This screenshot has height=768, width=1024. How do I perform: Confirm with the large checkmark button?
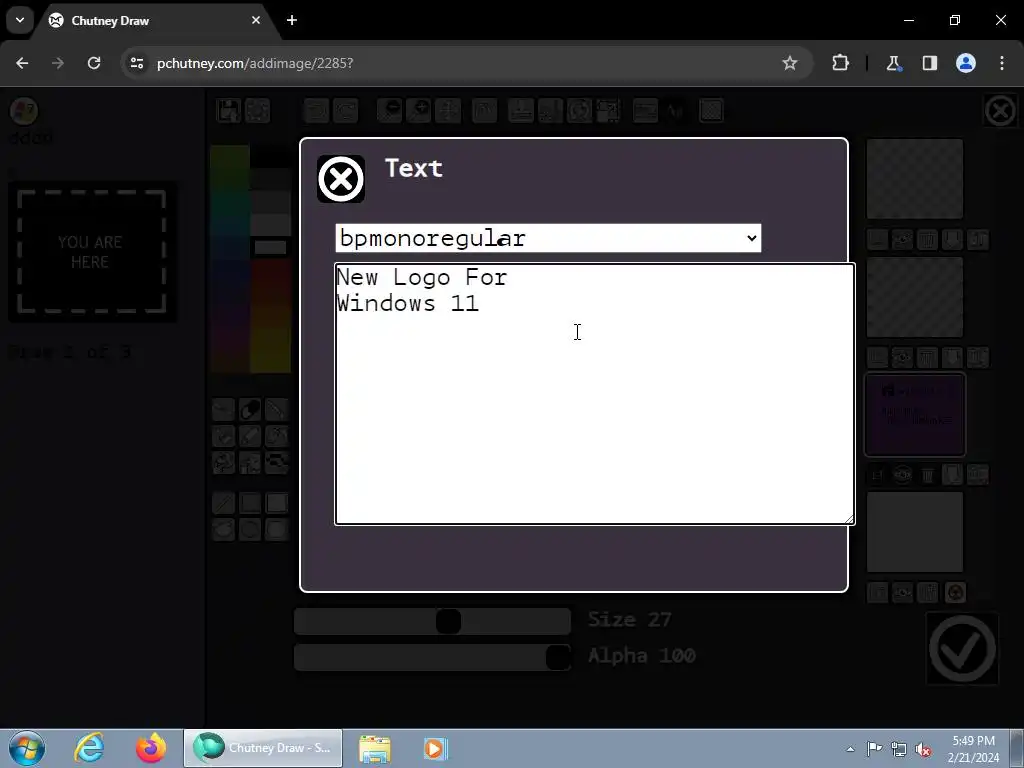click(x=963, y=648)
